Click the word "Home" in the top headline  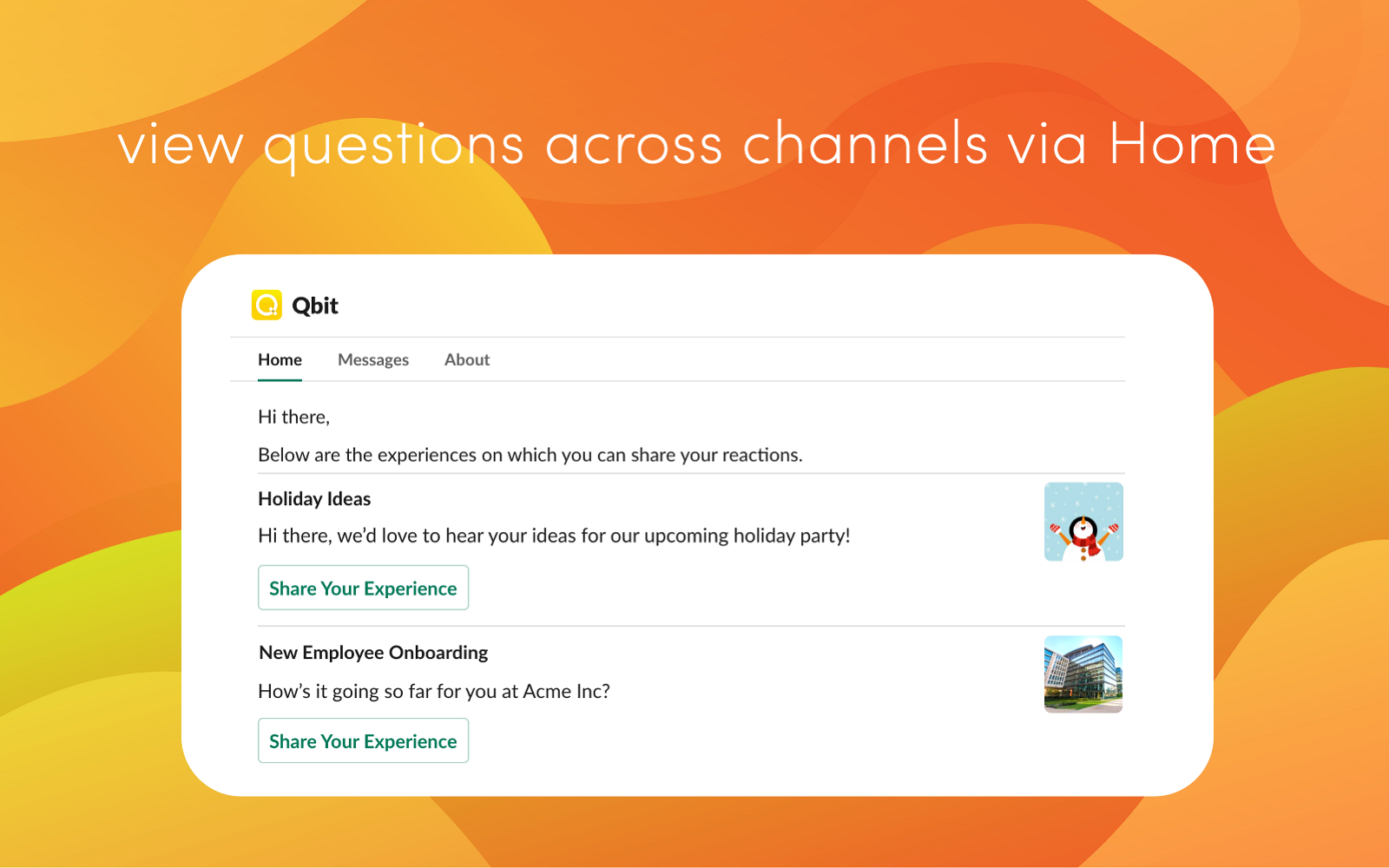(1192, 143)
